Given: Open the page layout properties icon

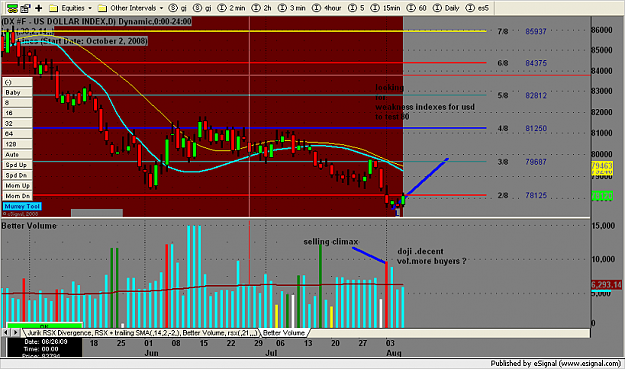Looking at the screenshot, I should click(x=26, y=8).
